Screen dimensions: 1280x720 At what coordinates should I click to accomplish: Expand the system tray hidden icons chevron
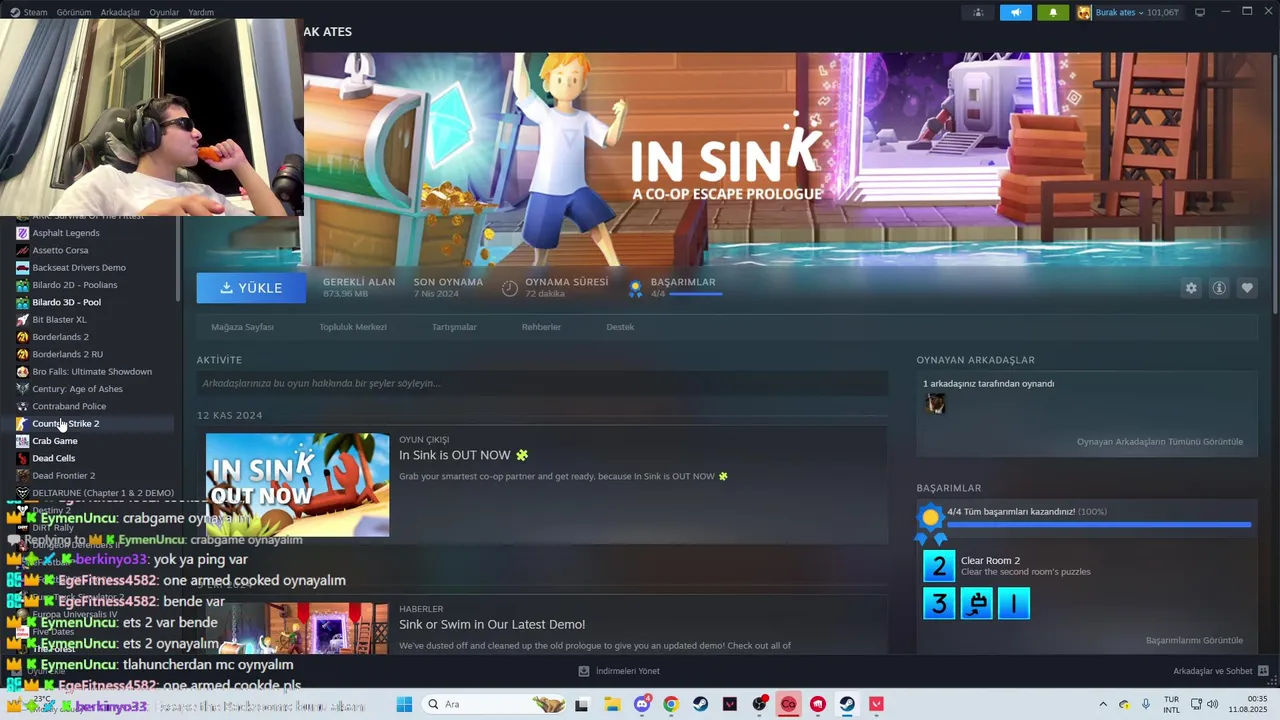coord(1103,704)
